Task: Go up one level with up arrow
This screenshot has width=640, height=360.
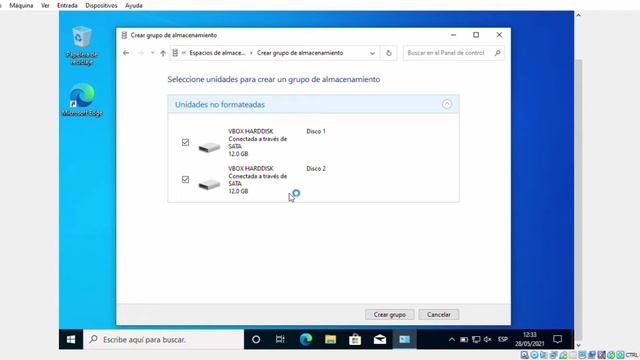Action: click(163, 53)
